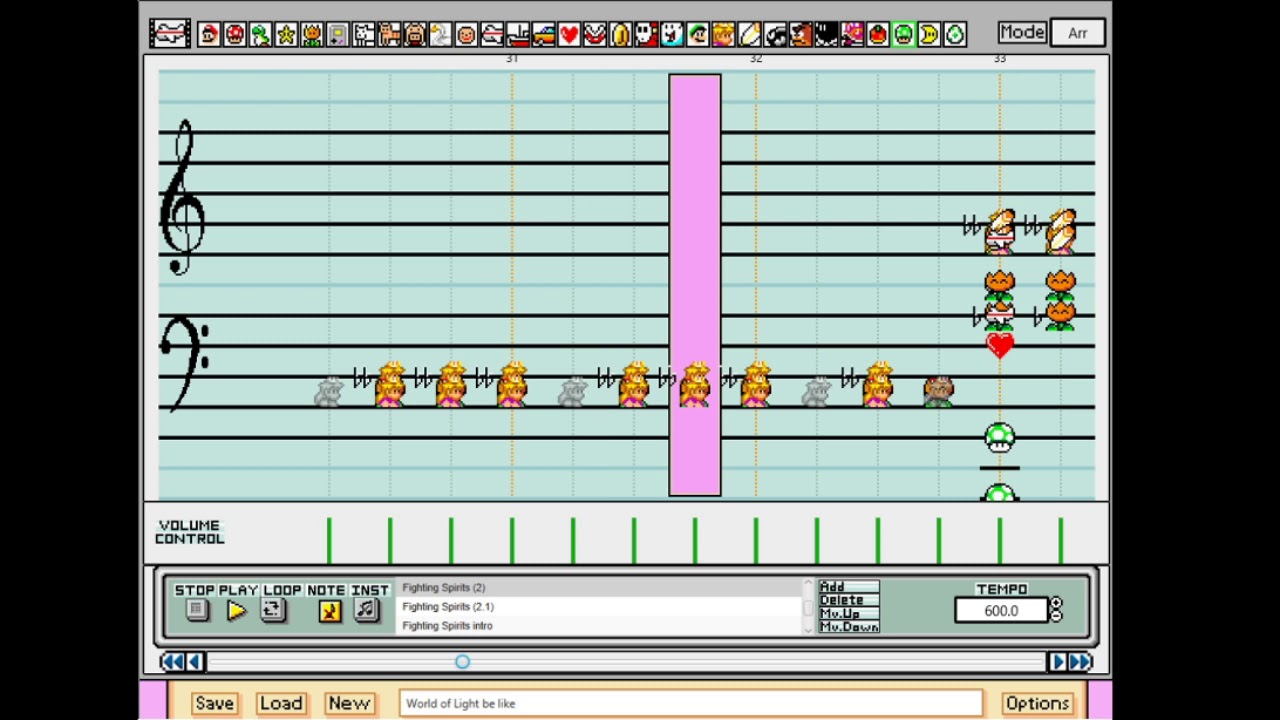
Task: Toggle the LOOP button
Action: coord(273,611)
